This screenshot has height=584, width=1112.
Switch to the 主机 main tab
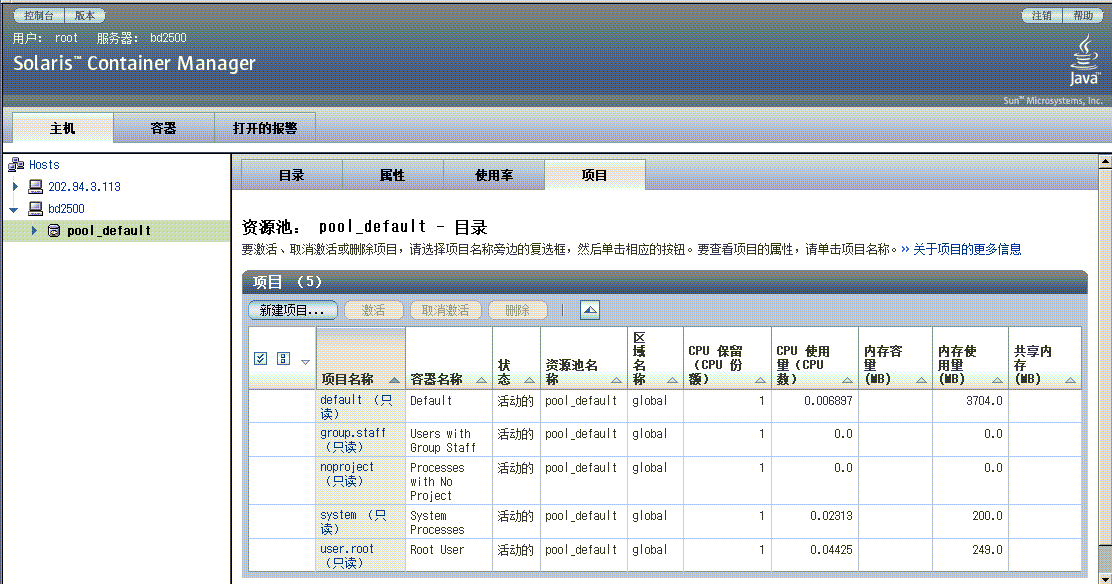pyautogui.click(x=62, y=128)
